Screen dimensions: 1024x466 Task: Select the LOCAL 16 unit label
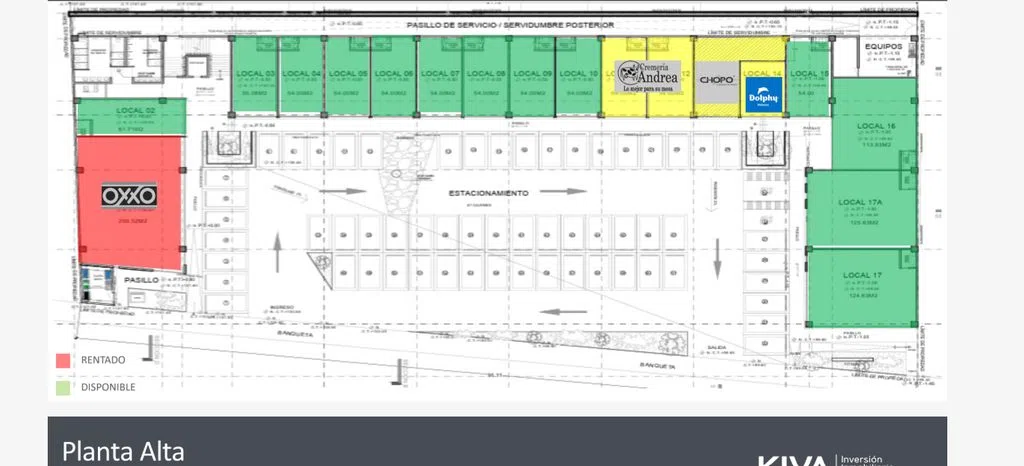click(877, 126)
